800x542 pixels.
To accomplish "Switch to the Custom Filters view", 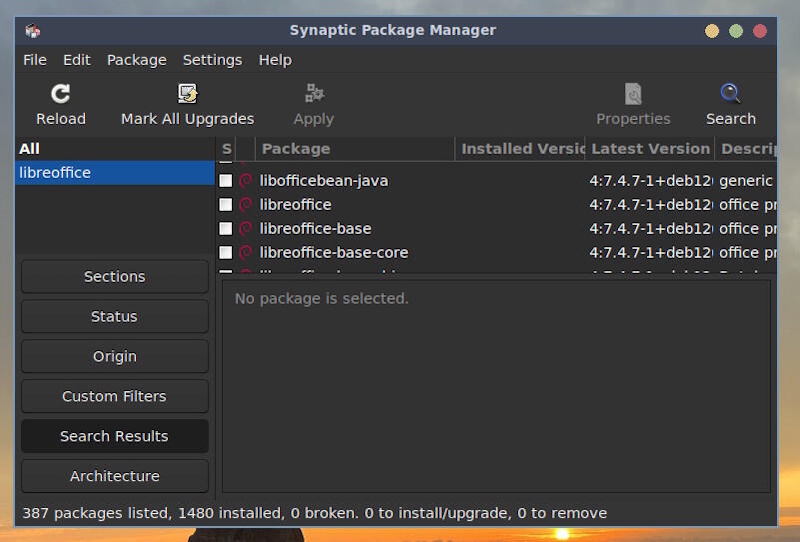I will click(x=114, y=397).
